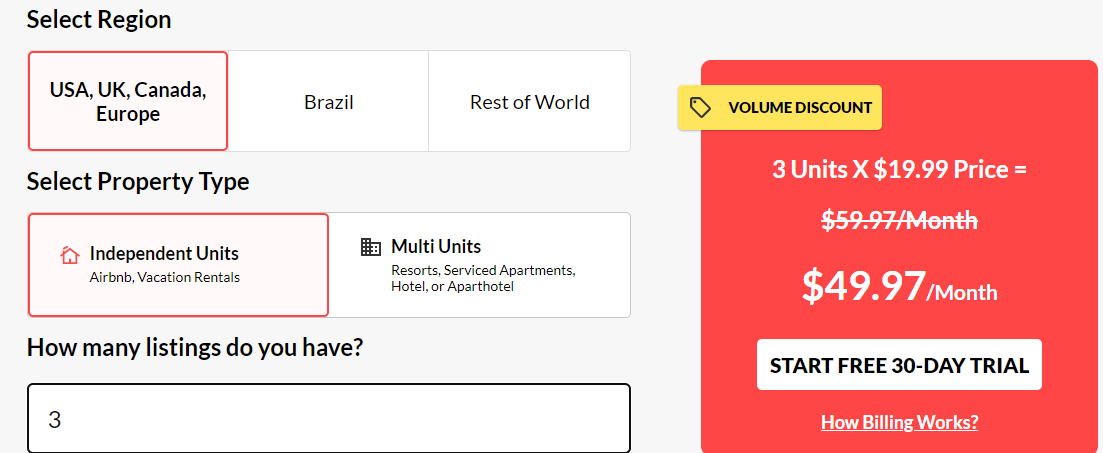This screenshot has width=1103, height=453.
Task: Click the Select Region heading
Action: coord(99,19)
